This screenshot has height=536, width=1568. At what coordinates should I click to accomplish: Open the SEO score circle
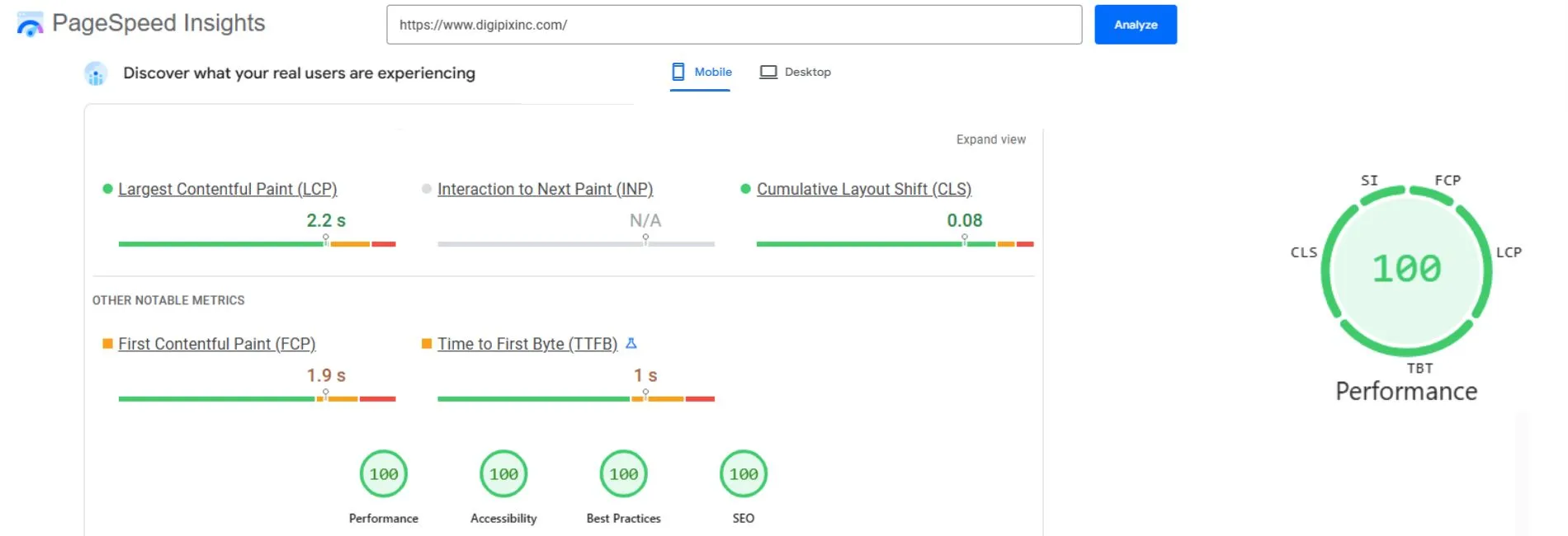click(744, 474)
